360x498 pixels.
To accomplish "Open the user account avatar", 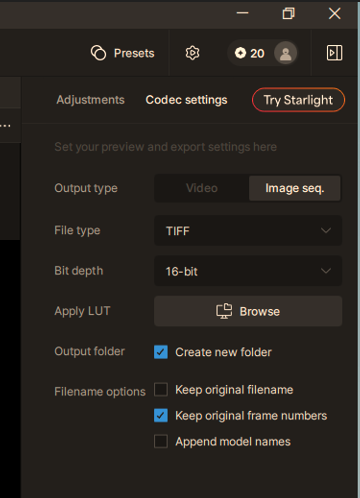I will [285, 53].
